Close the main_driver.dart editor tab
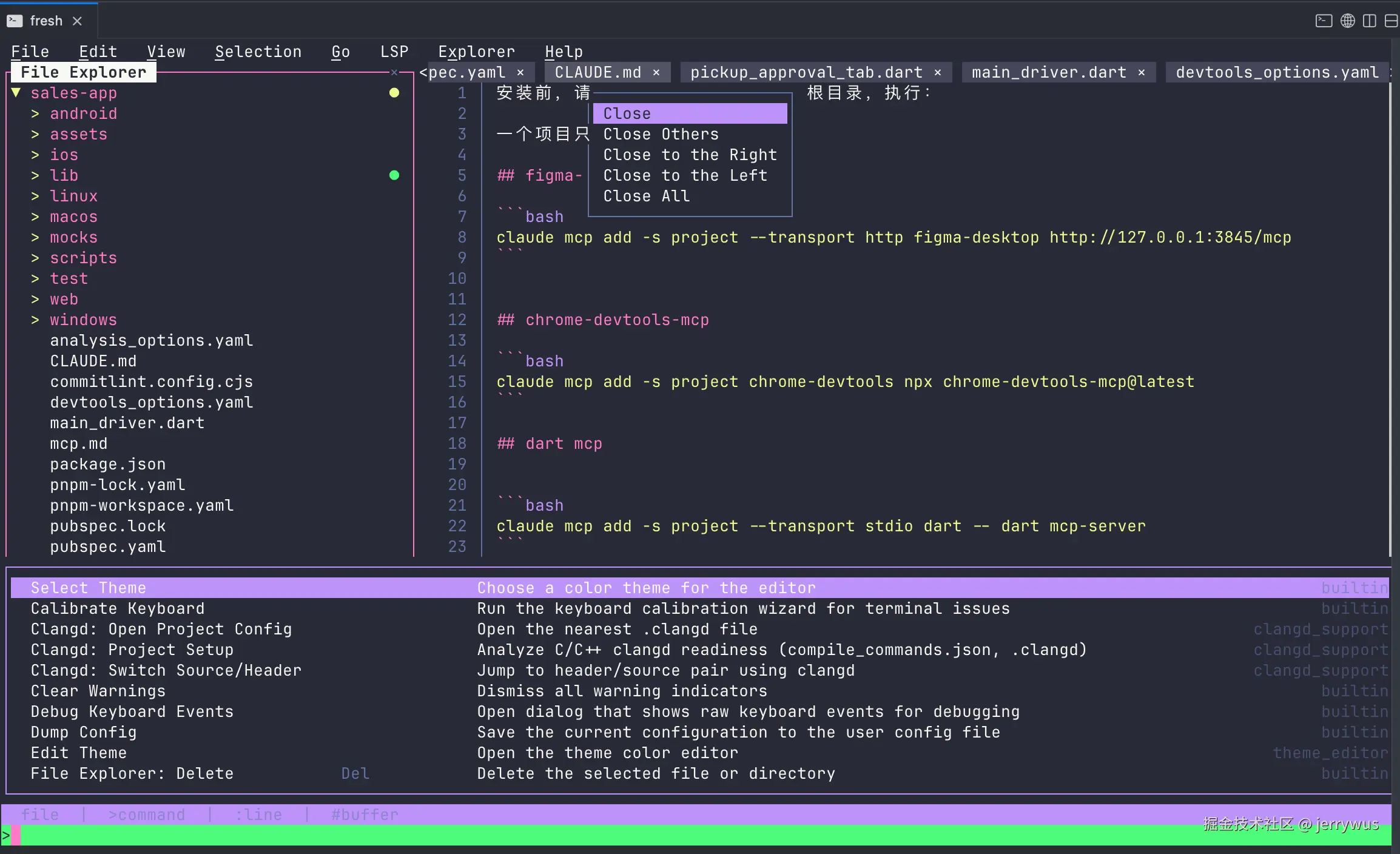 coord(1142,72)
